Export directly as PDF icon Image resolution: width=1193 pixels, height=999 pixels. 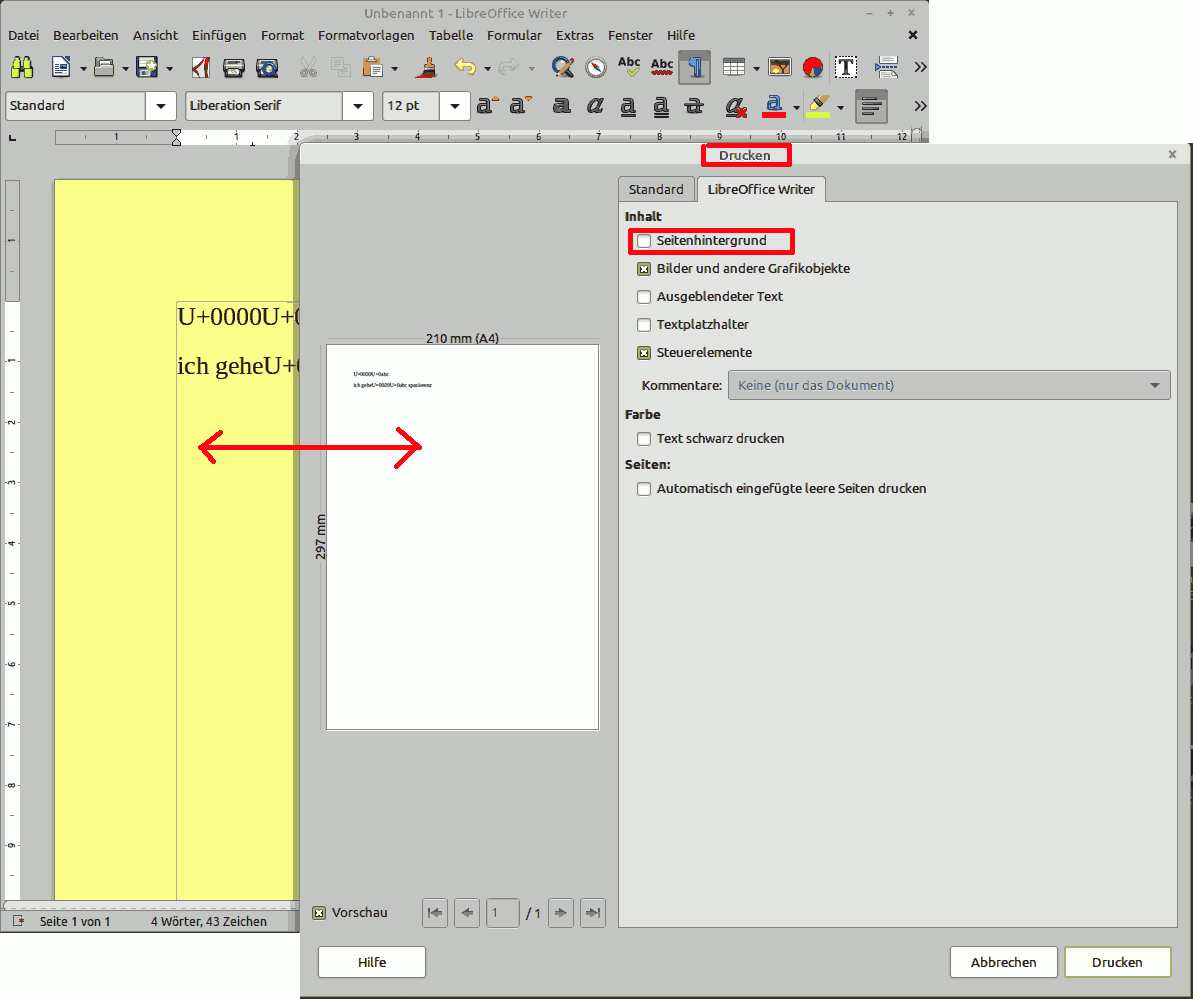click(x=201, y=68)
